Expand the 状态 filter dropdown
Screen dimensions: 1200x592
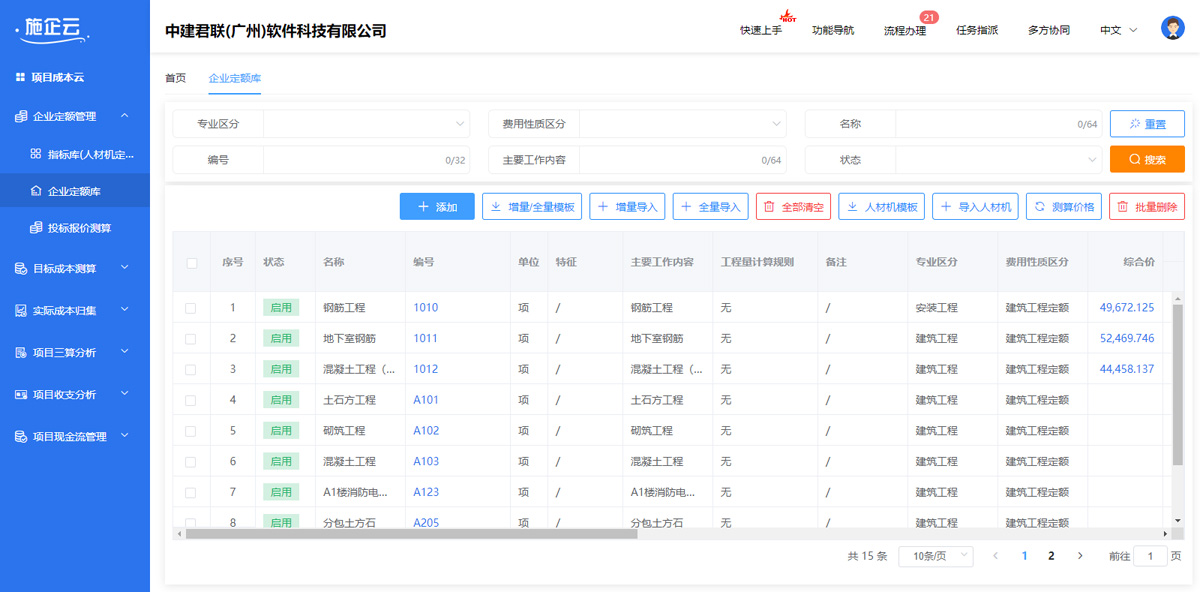coord(997,160)
